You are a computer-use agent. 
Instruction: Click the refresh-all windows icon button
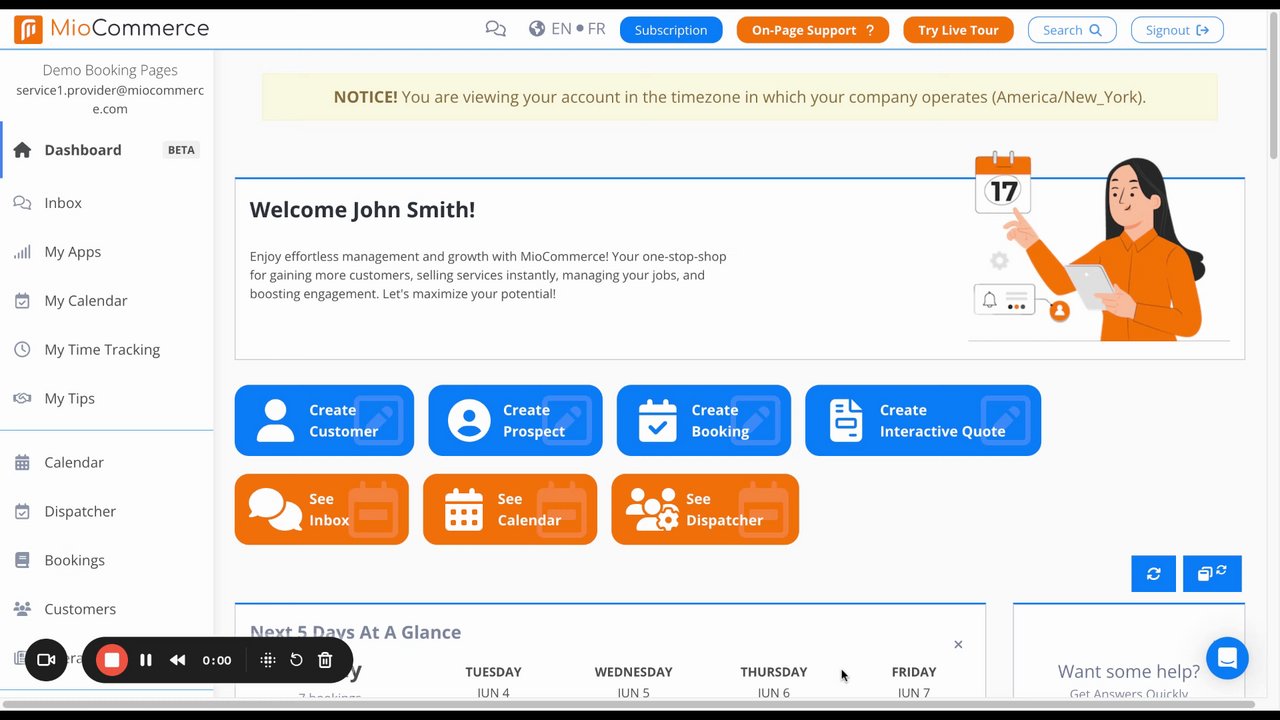(x=1212, y=574)
